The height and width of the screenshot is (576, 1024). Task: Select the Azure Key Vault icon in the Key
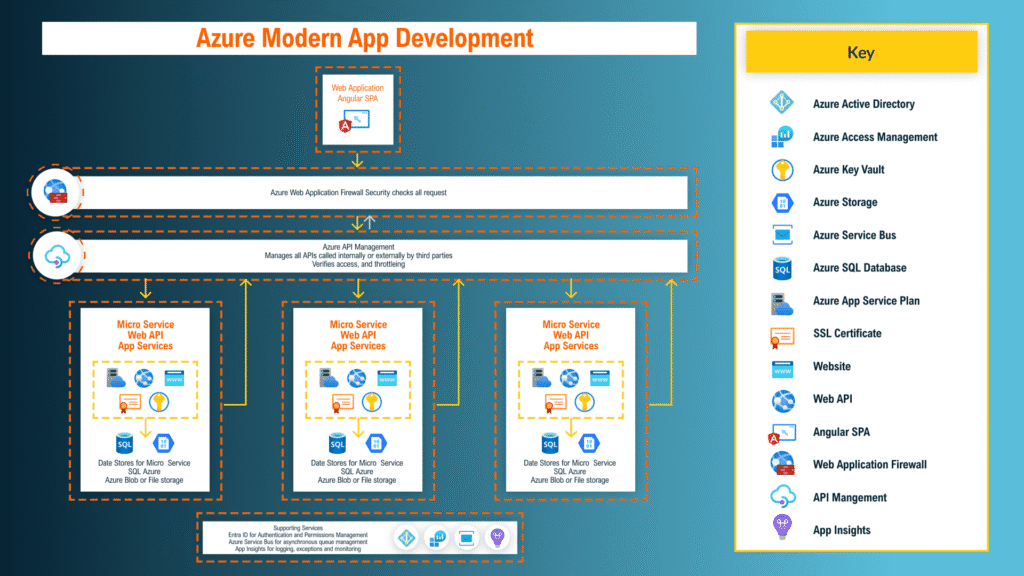pyautogui.click(x=781, y=169)
